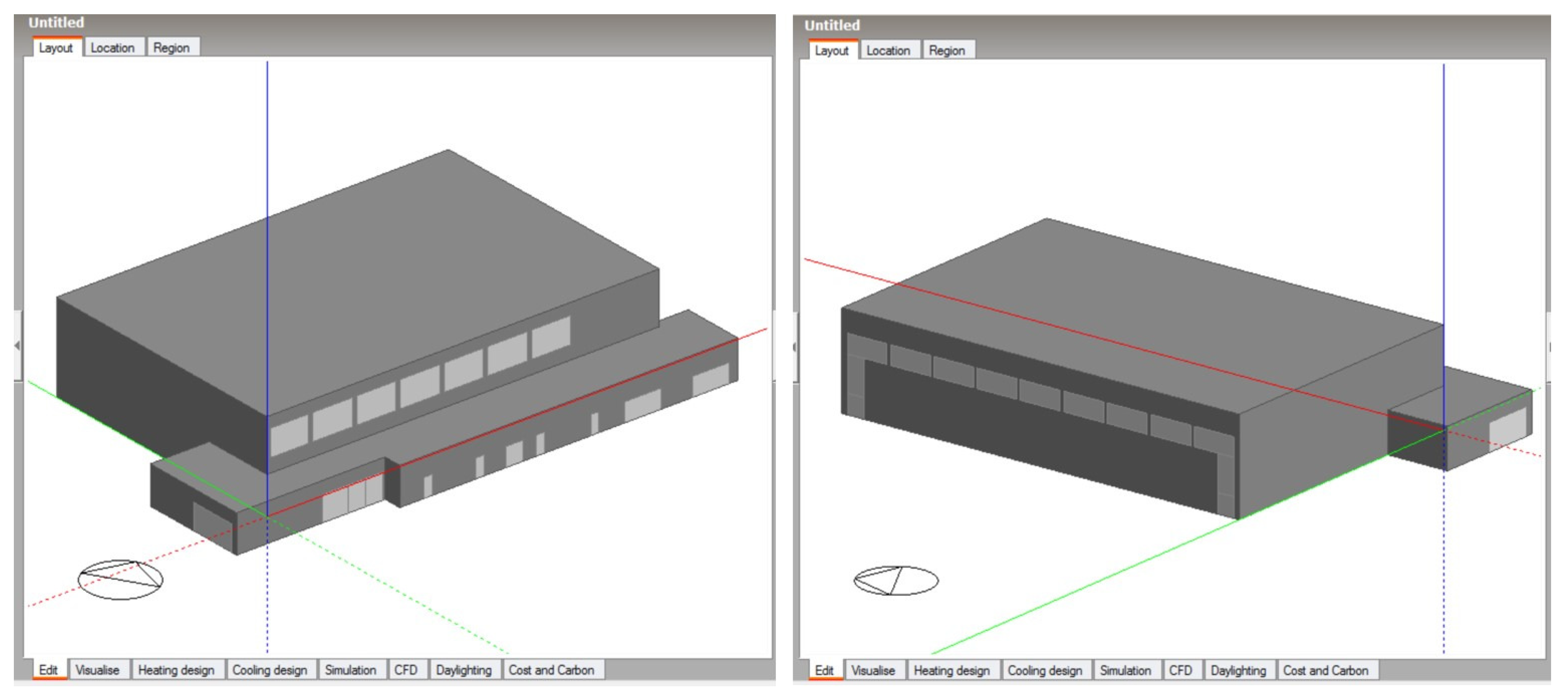Viewport: 1568px width, 697px height.
Task: Switch to Visualise tab in right window
Action: 873,670
